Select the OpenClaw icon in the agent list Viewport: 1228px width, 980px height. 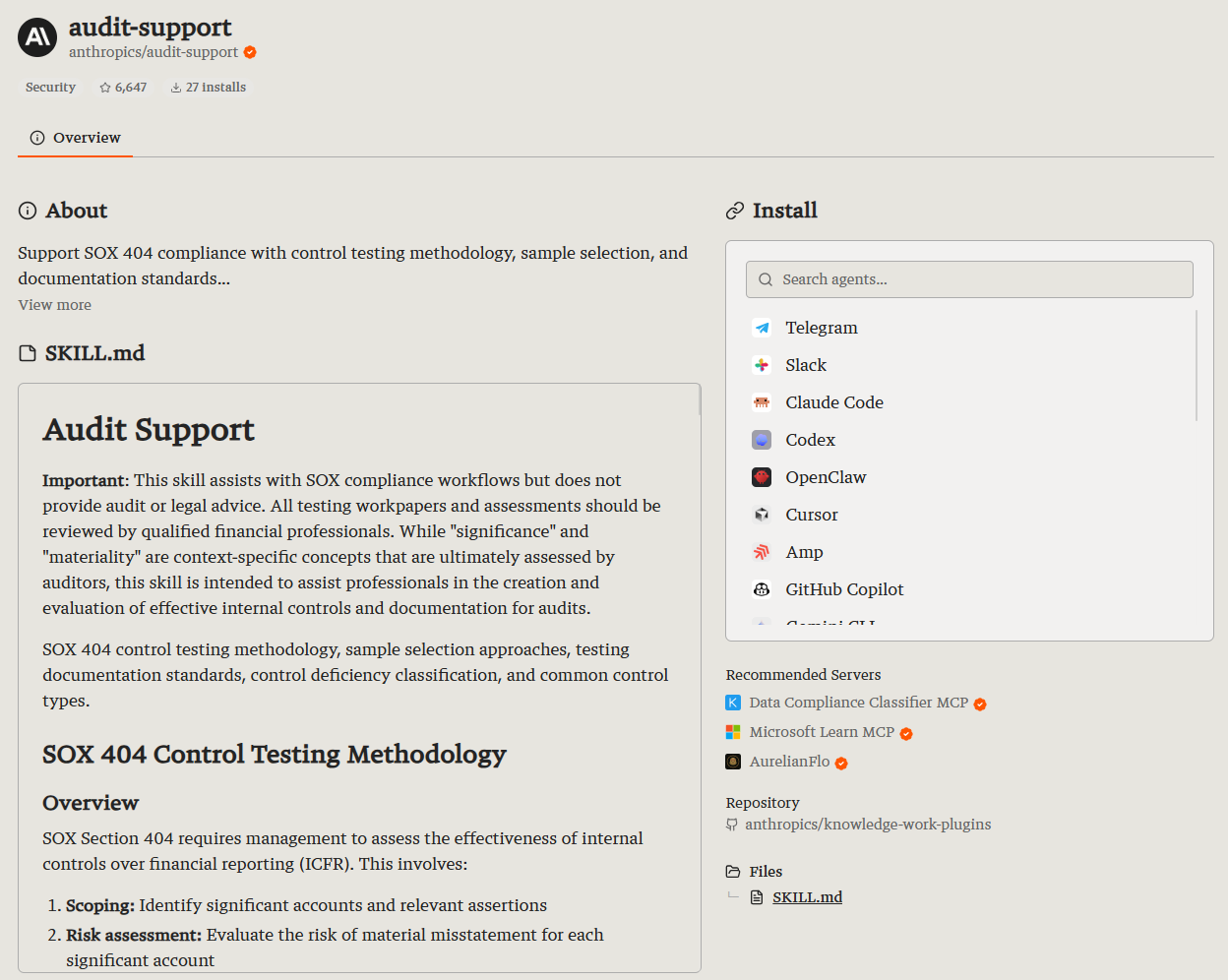(x=762, y=477)
